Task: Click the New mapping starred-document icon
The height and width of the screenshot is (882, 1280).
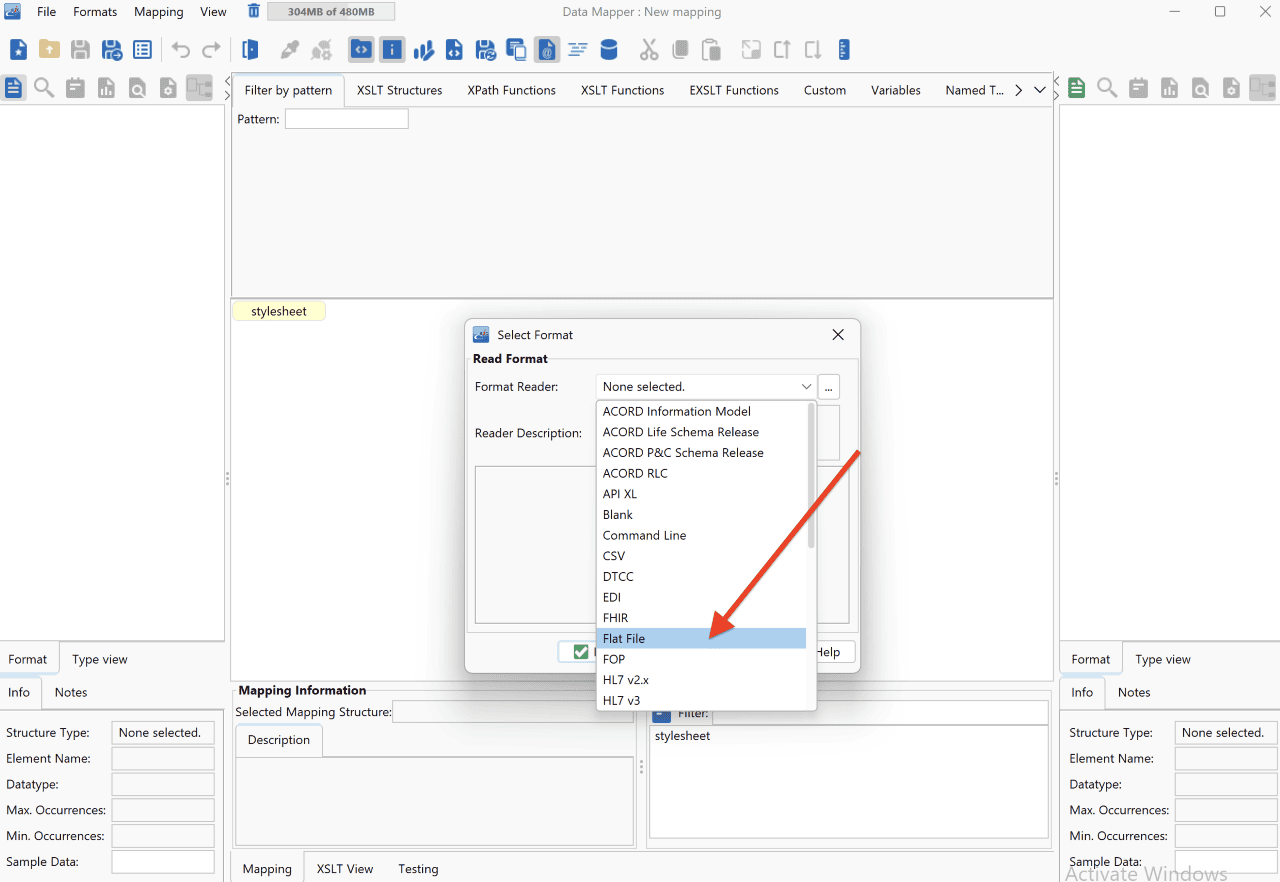Action: pyautogui.click(x=18, y=50)
